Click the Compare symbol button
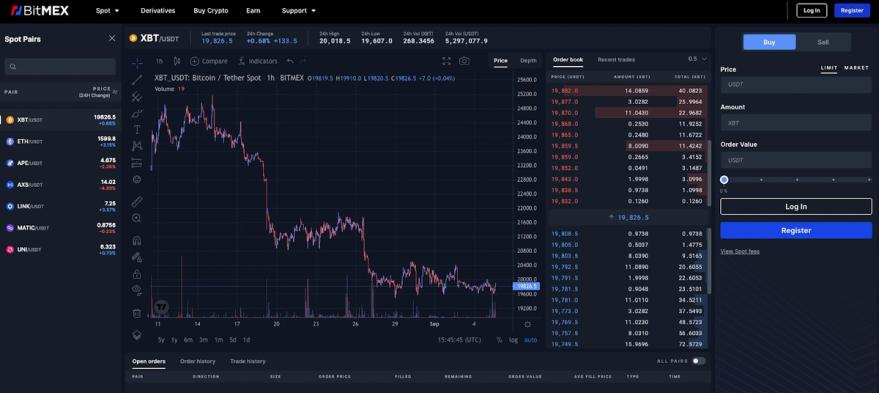The width and height of the screenshot is (879, 393). point(209,61)
